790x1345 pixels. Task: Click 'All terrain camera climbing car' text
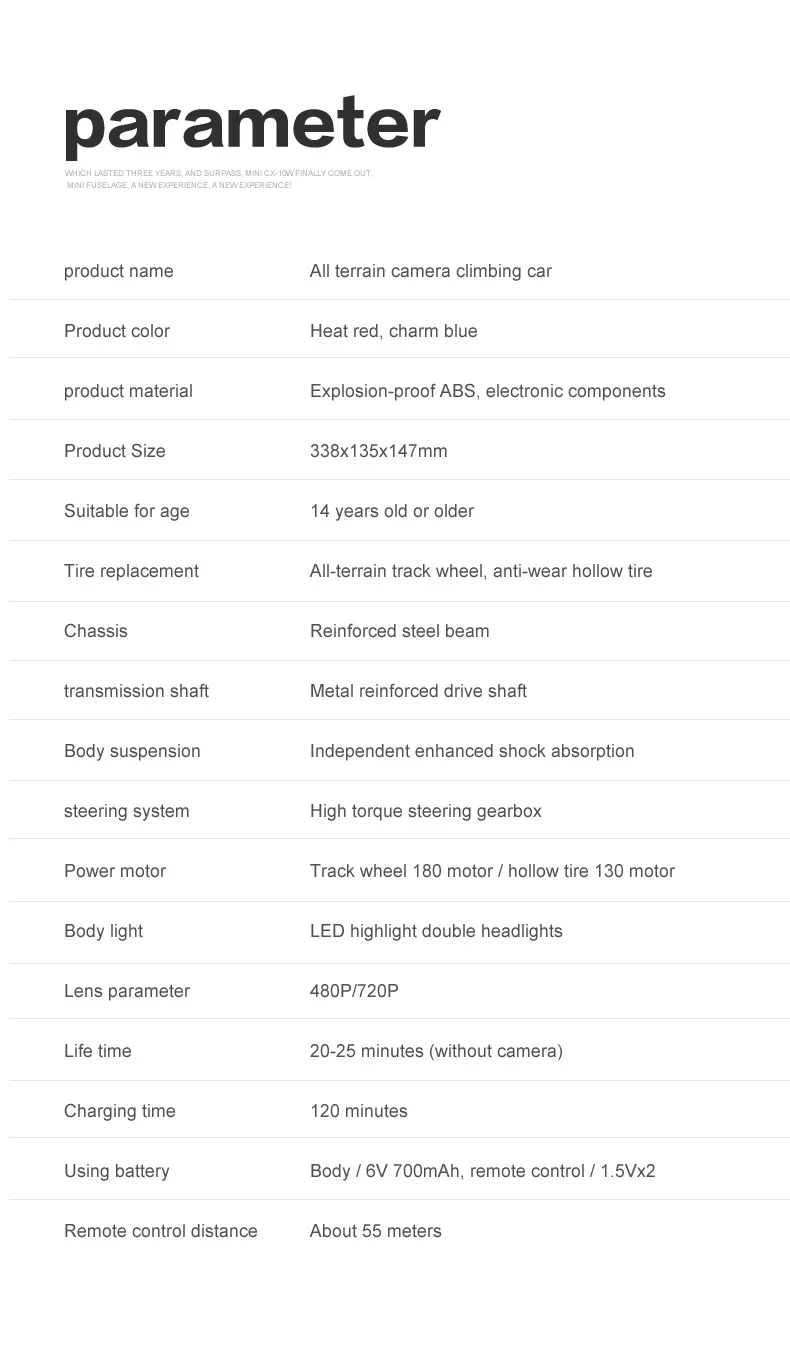(430, 271)
